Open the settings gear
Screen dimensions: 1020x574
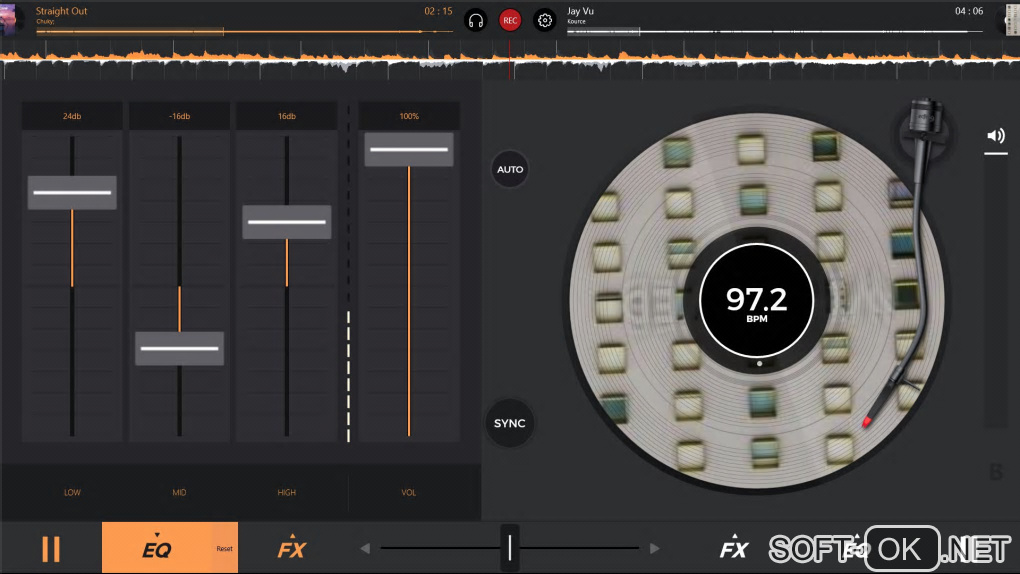pos(545,20)
